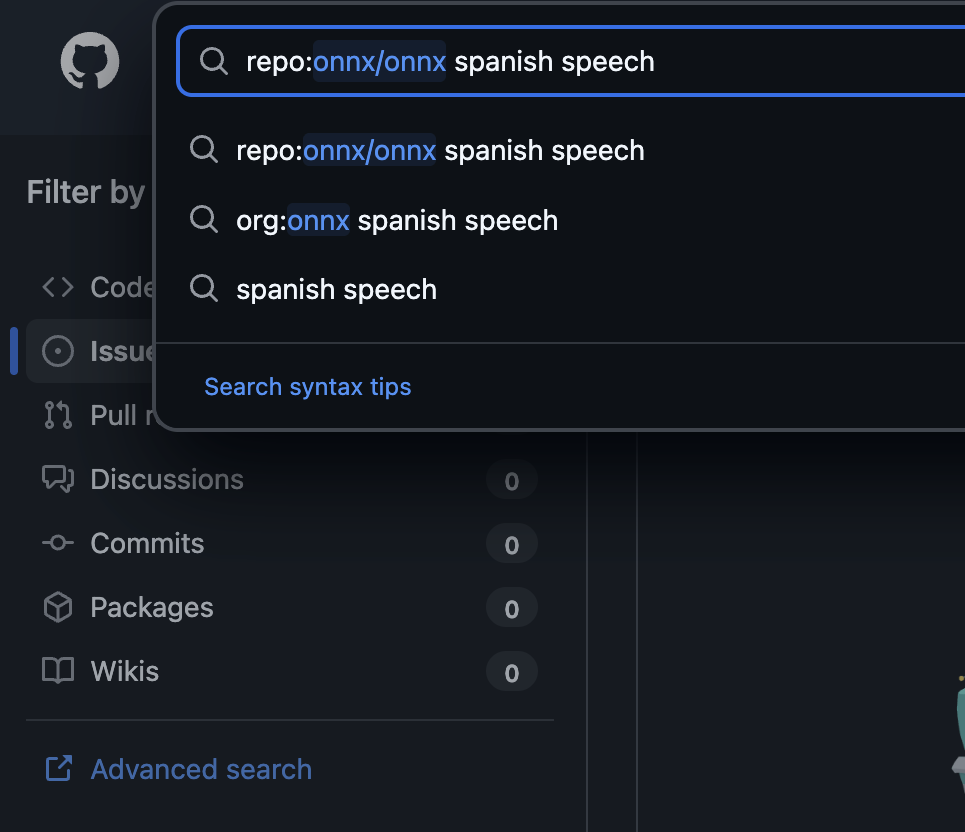Click the Wikis book icon
Screen dimensions: 965x832
(58, 671)
